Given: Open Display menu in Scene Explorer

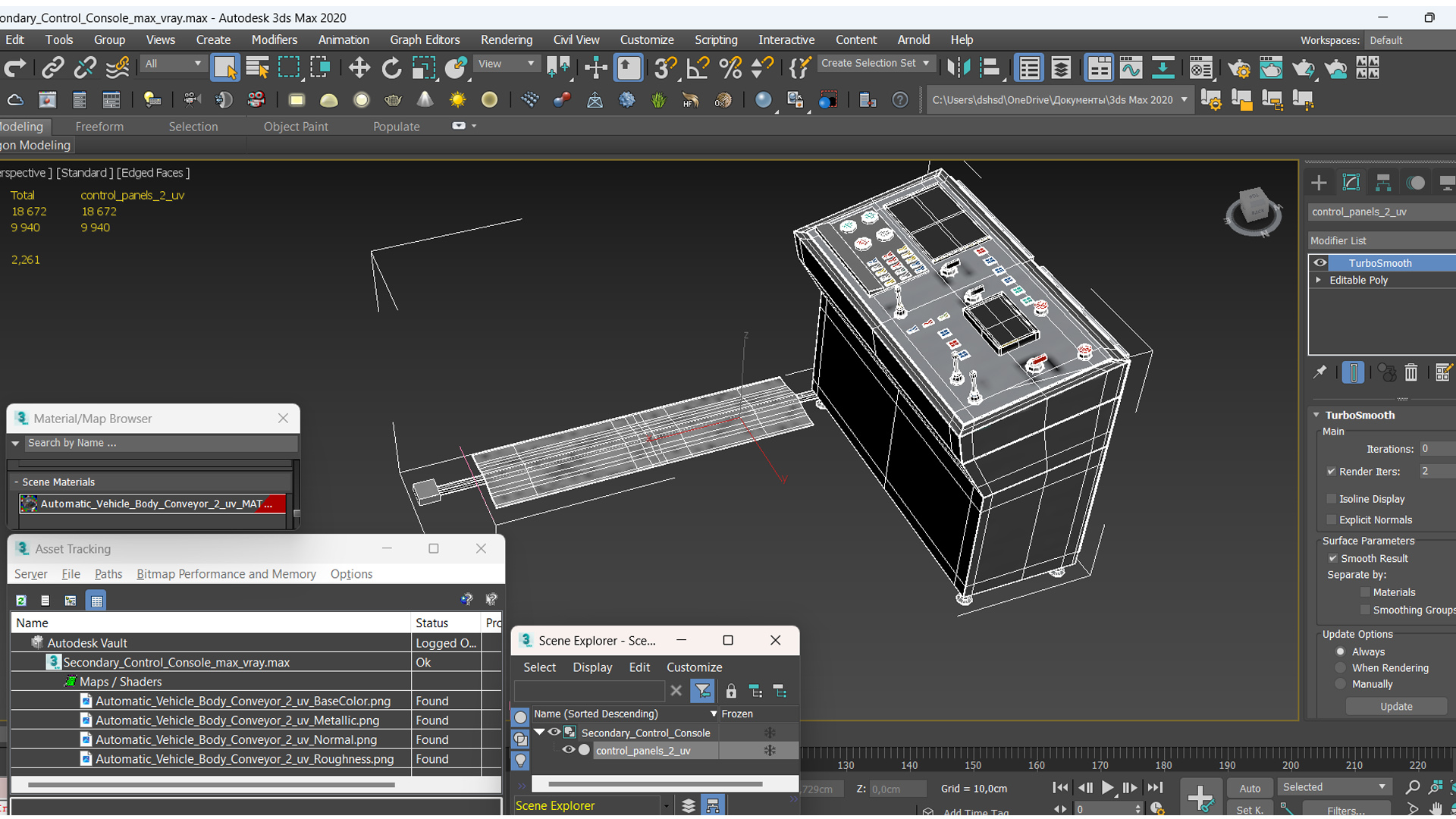Looking at the screenshot, I should [591, 667].
